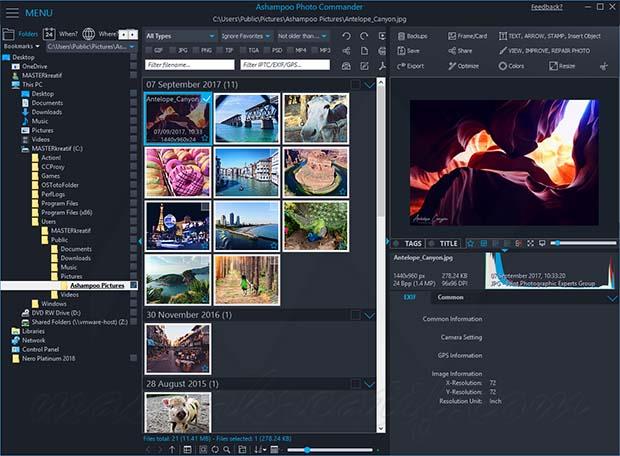Click the list view layout icon
This screenshot has height=456, width=620.
pos(187,450)
